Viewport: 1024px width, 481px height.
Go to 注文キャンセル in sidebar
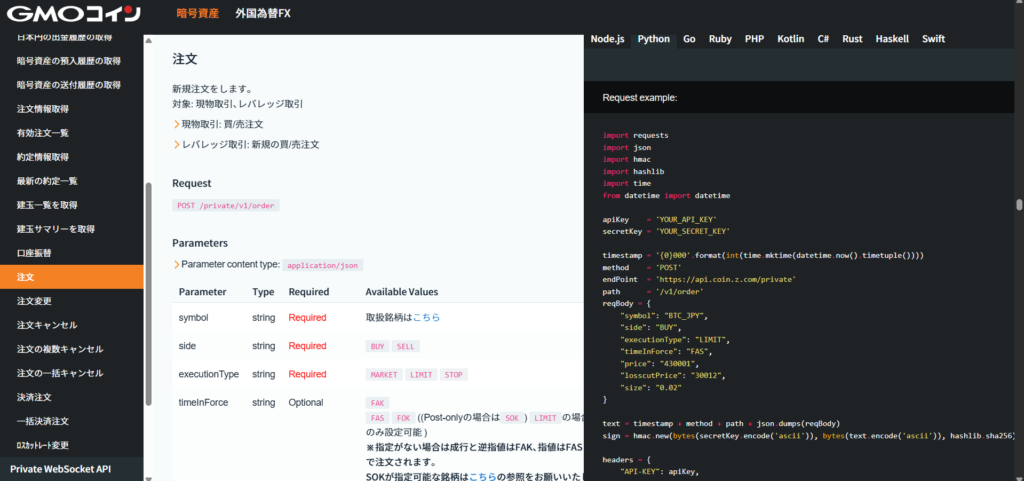47,325
